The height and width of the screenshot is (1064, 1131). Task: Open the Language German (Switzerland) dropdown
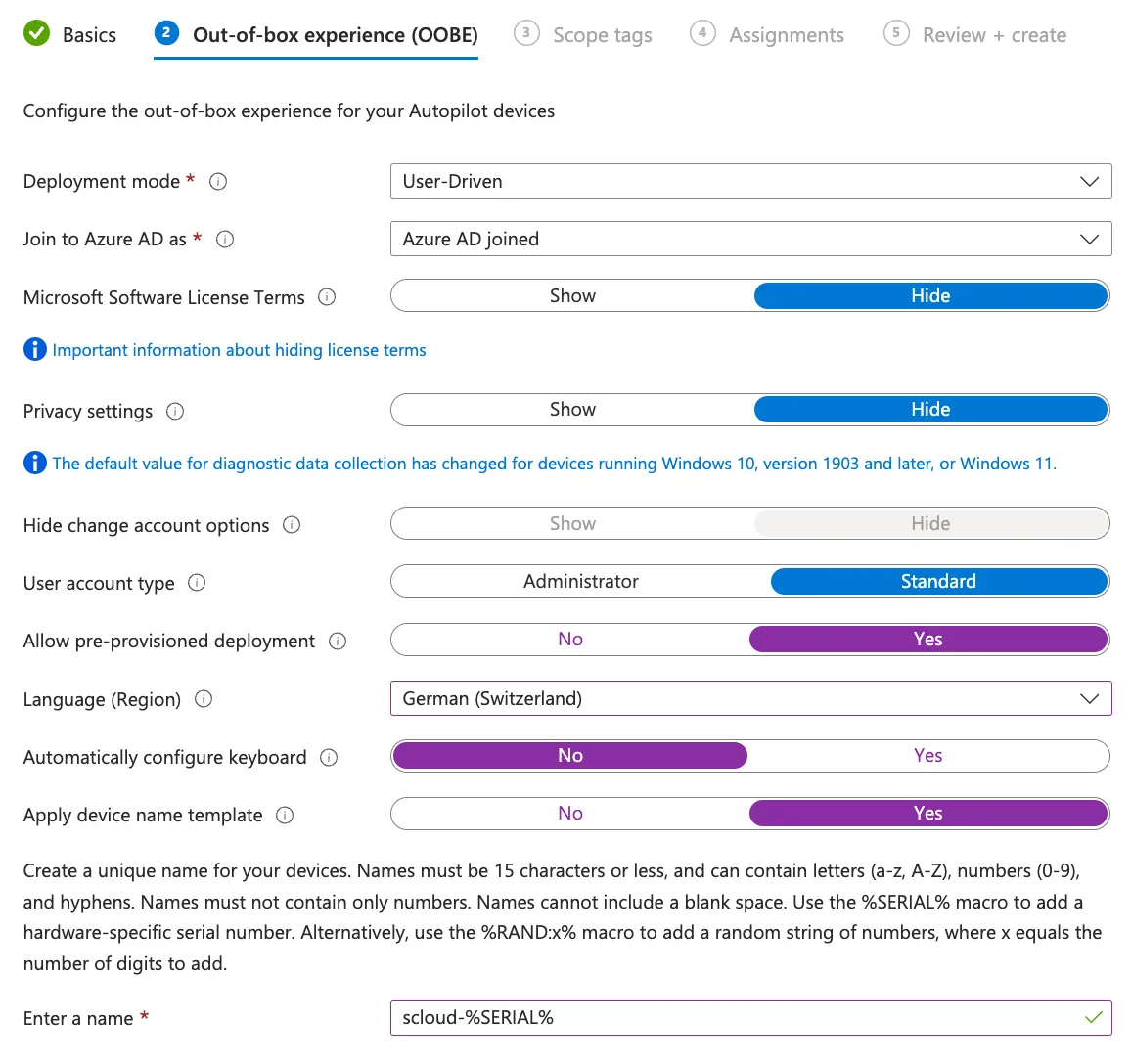750,698
